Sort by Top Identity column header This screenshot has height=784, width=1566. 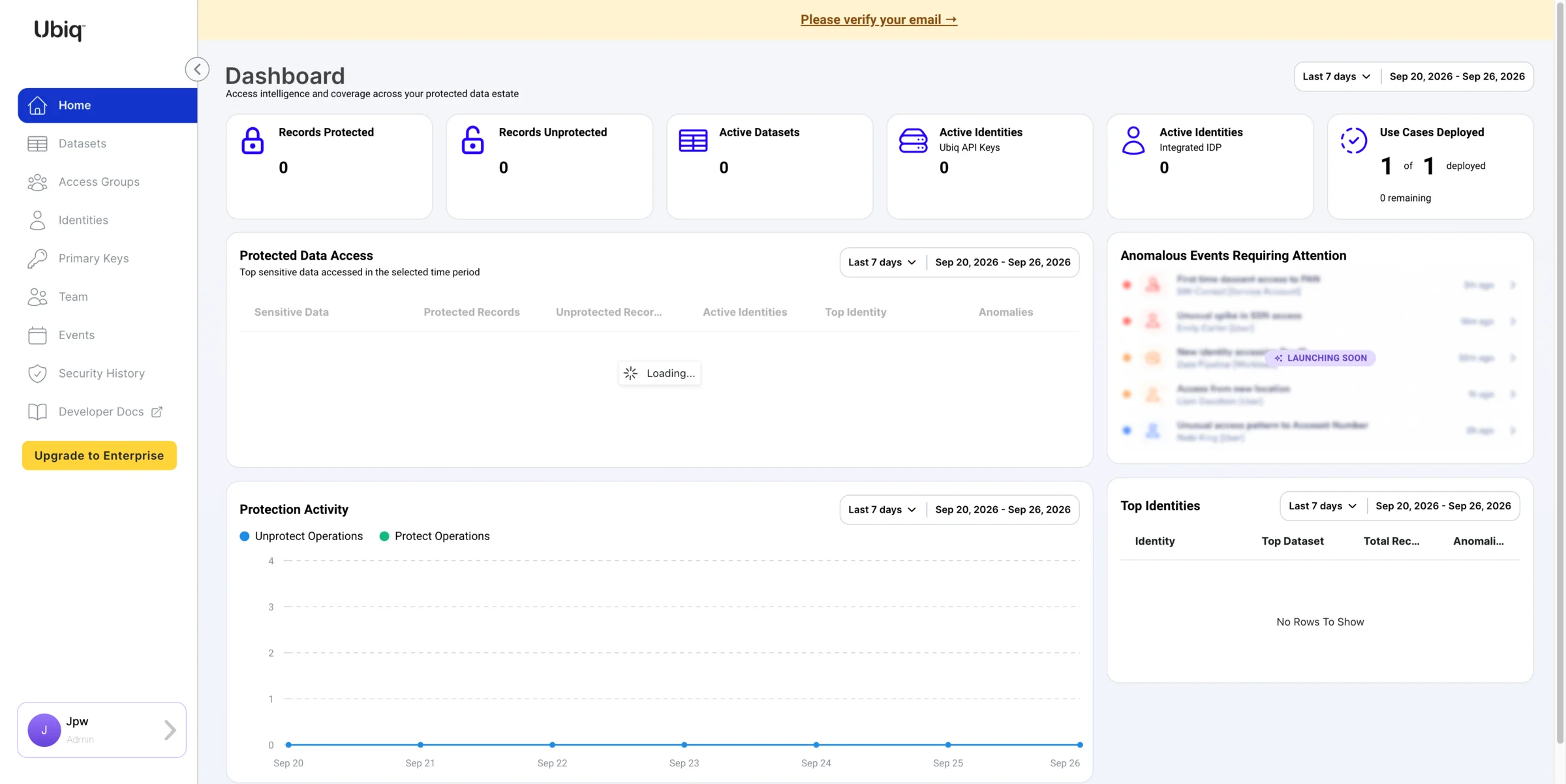[x=855, y=312]
